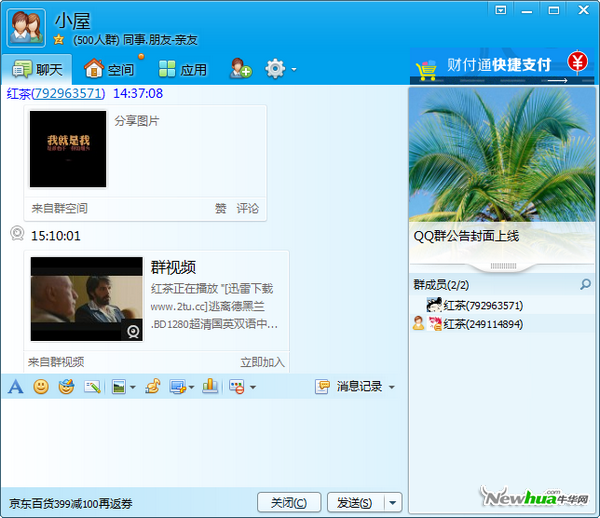
Task: Open the font style tool (A icon)
Action: [15, 387]
